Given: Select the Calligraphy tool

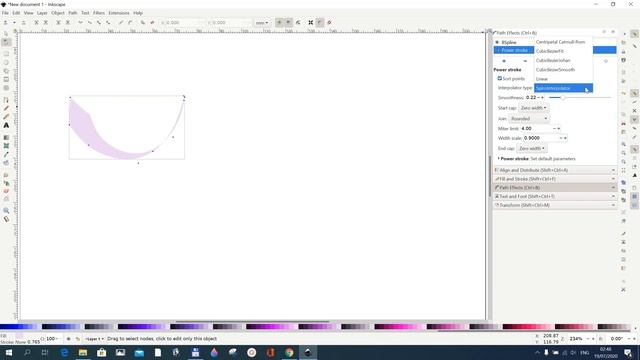Looking at the screenshot, I should (6, 117).
